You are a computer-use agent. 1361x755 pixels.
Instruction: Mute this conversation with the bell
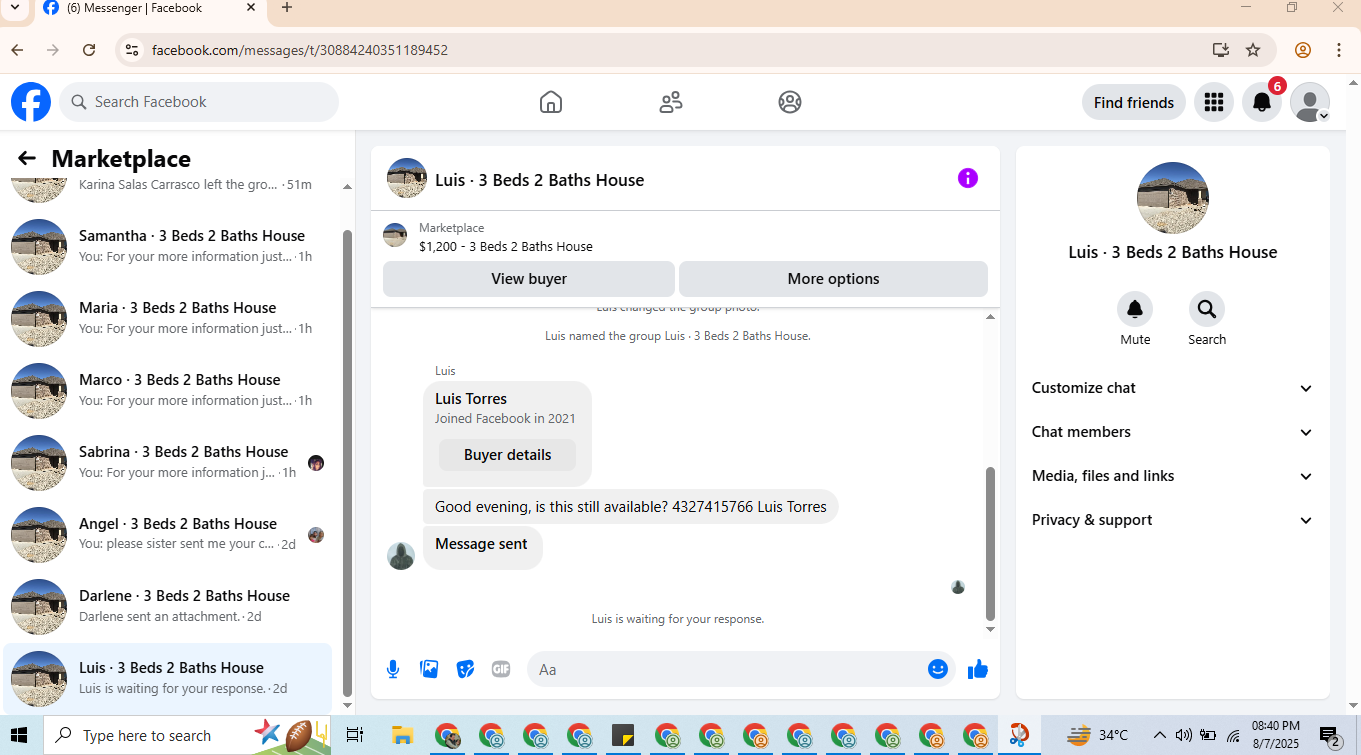1135,309
